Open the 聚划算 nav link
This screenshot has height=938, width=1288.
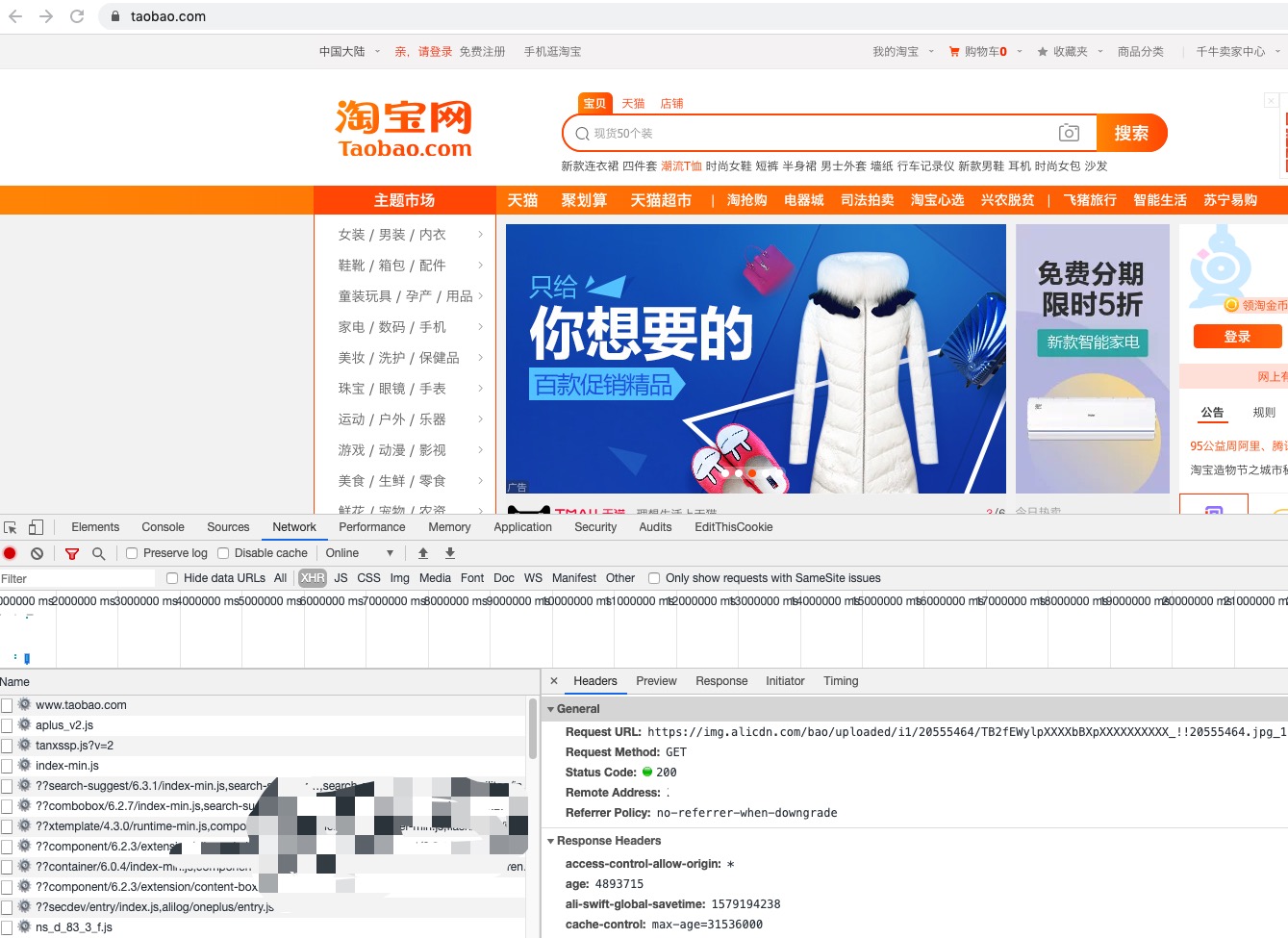pyautogui.click(x=585, y=200)
